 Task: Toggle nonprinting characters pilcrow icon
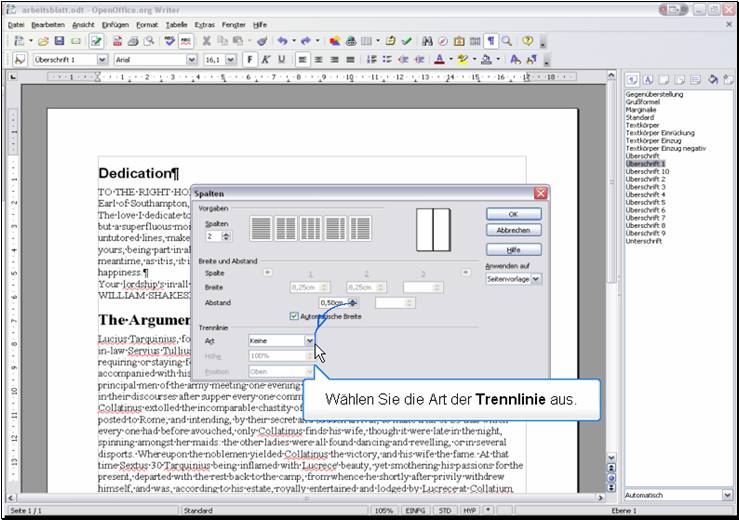491,41
